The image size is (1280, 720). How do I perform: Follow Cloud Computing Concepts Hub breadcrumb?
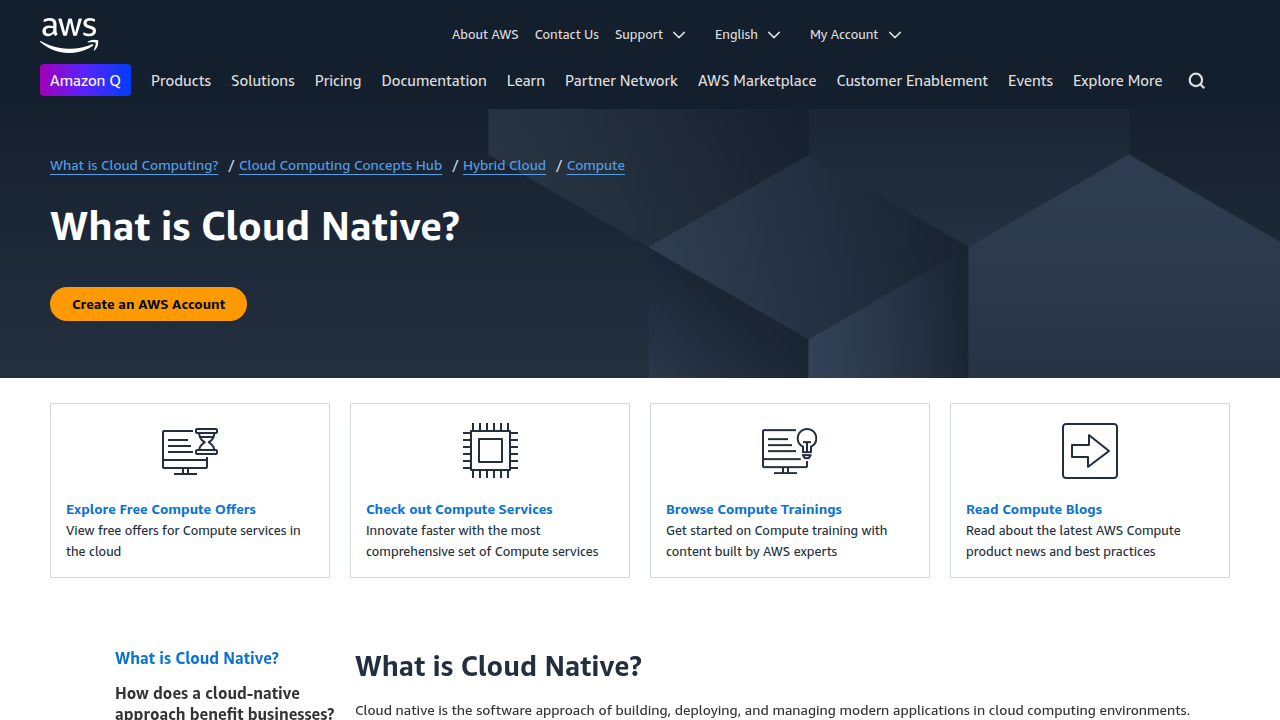pos(340,166)
